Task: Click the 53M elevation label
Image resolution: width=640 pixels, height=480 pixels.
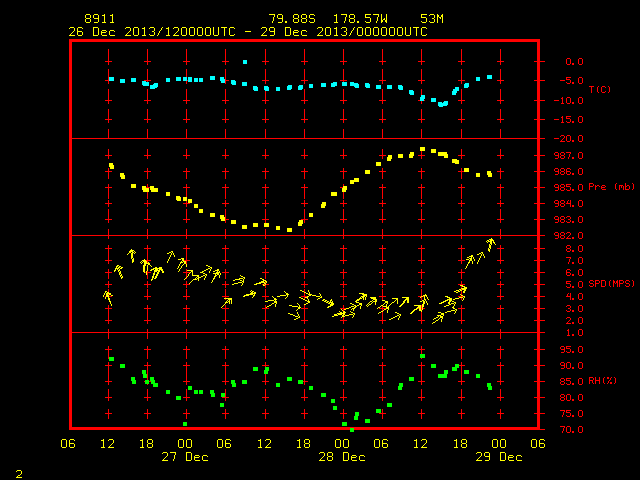Action: [x=432, y=19]
